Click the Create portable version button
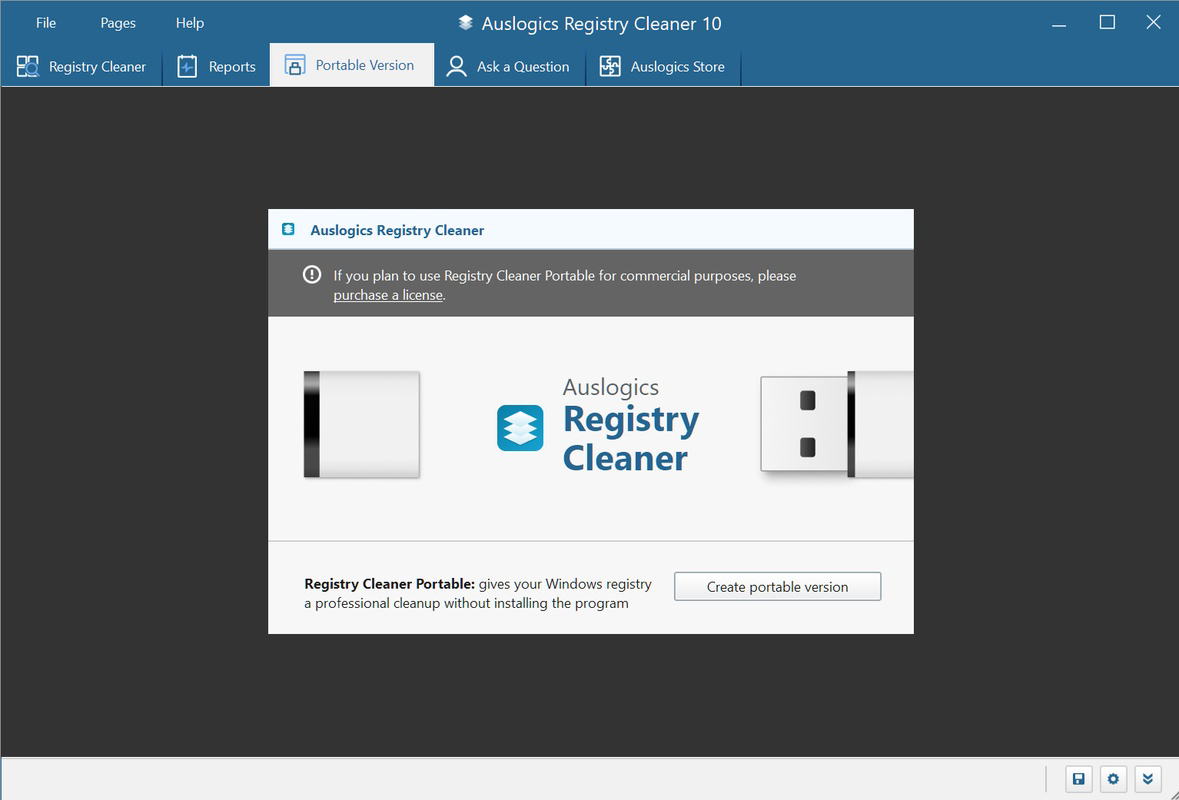 click(x=777, y=586)
